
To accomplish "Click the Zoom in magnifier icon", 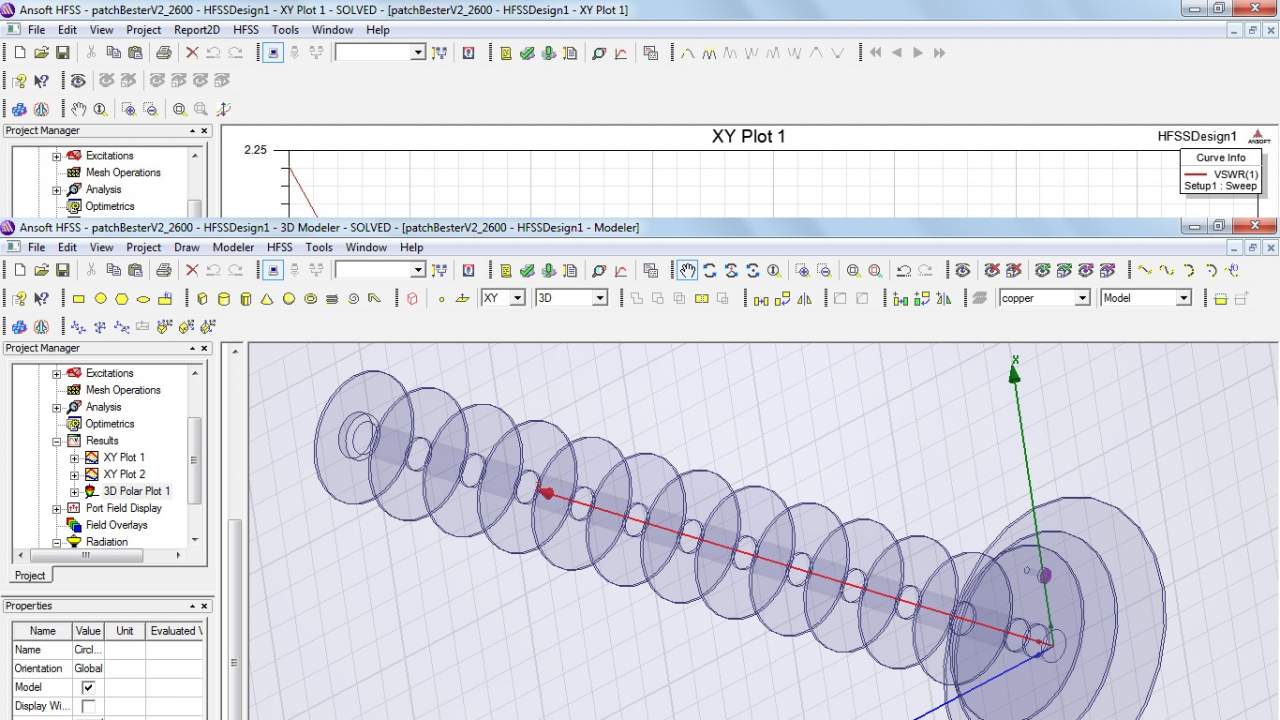I will 853,270.
